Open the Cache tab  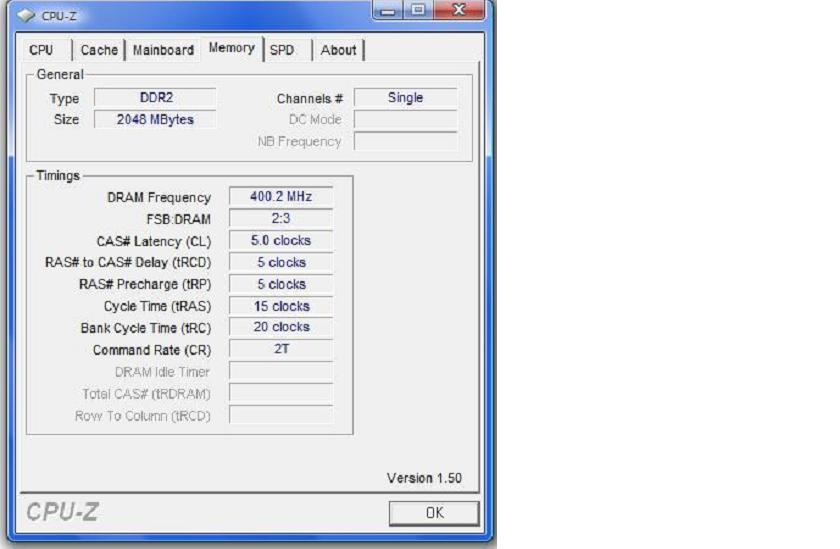(99, 50)
